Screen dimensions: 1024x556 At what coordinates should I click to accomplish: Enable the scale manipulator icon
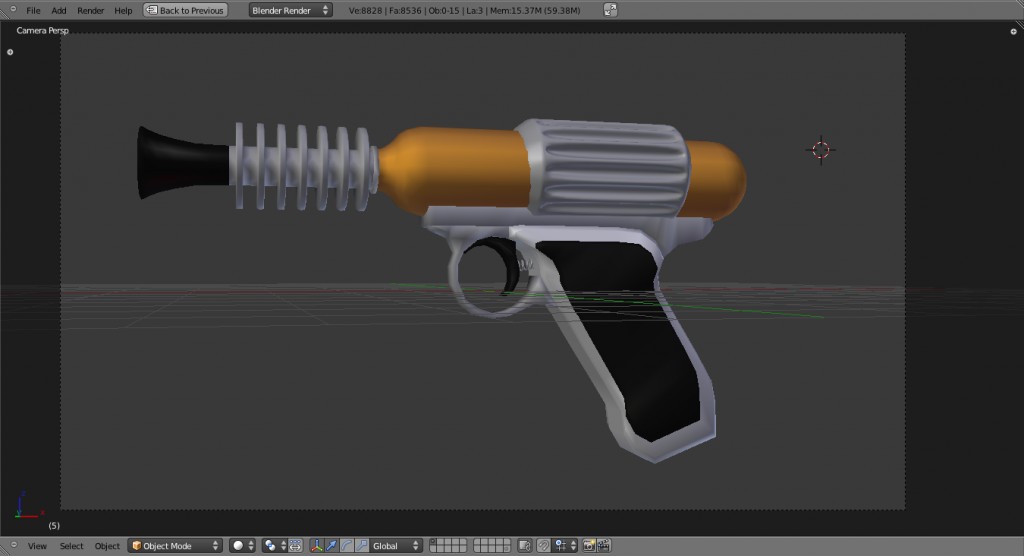[x=362, y=546]
